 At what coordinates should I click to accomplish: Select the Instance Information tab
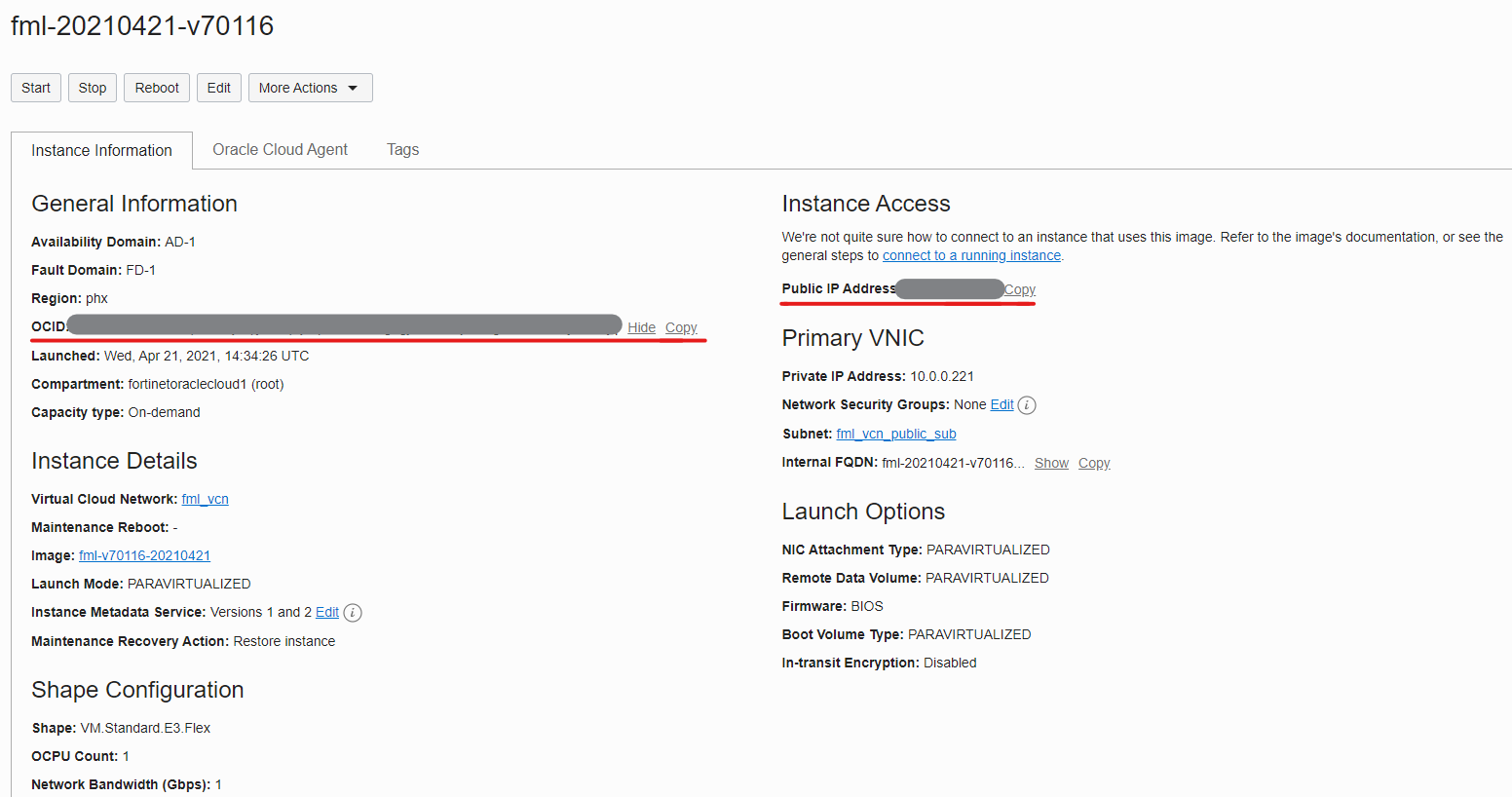point(101,151)
